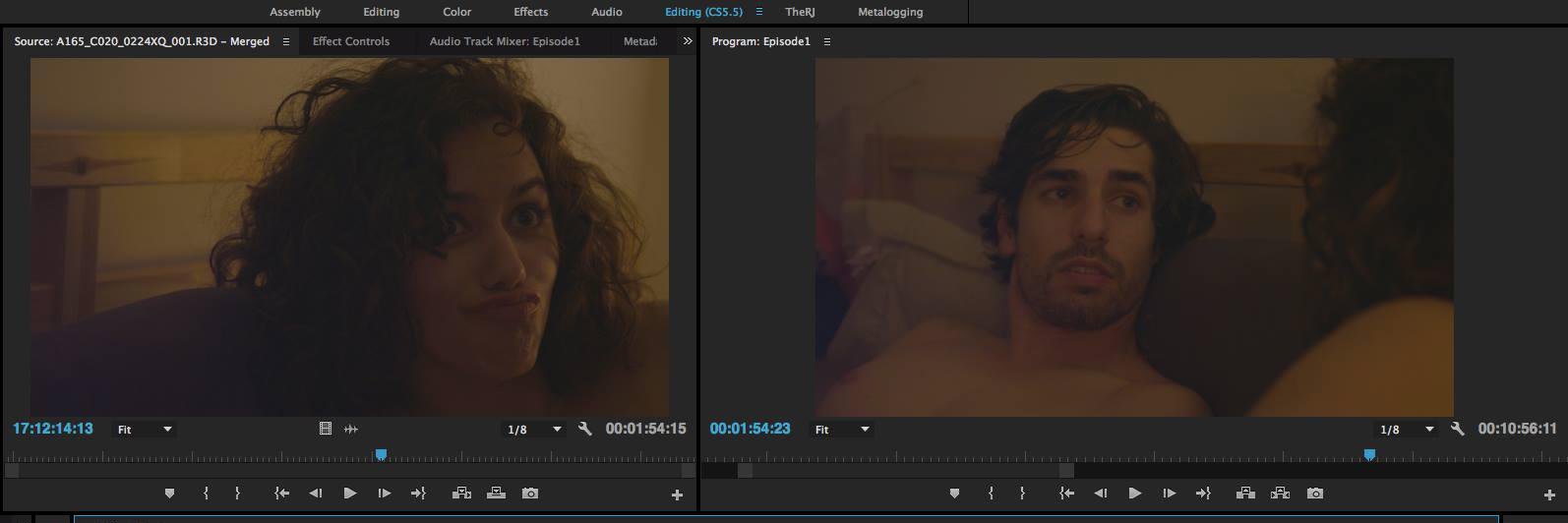
Task: Step forward one frame in Source monitor
Action: (385, 494)
